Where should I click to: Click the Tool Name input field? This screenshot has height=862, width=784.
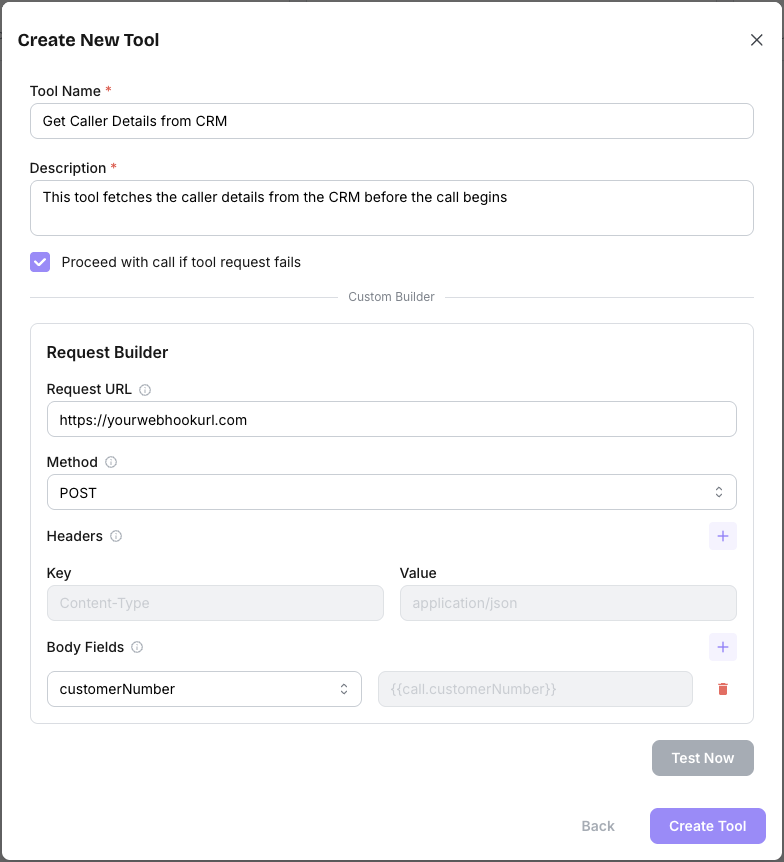(391, 121)
